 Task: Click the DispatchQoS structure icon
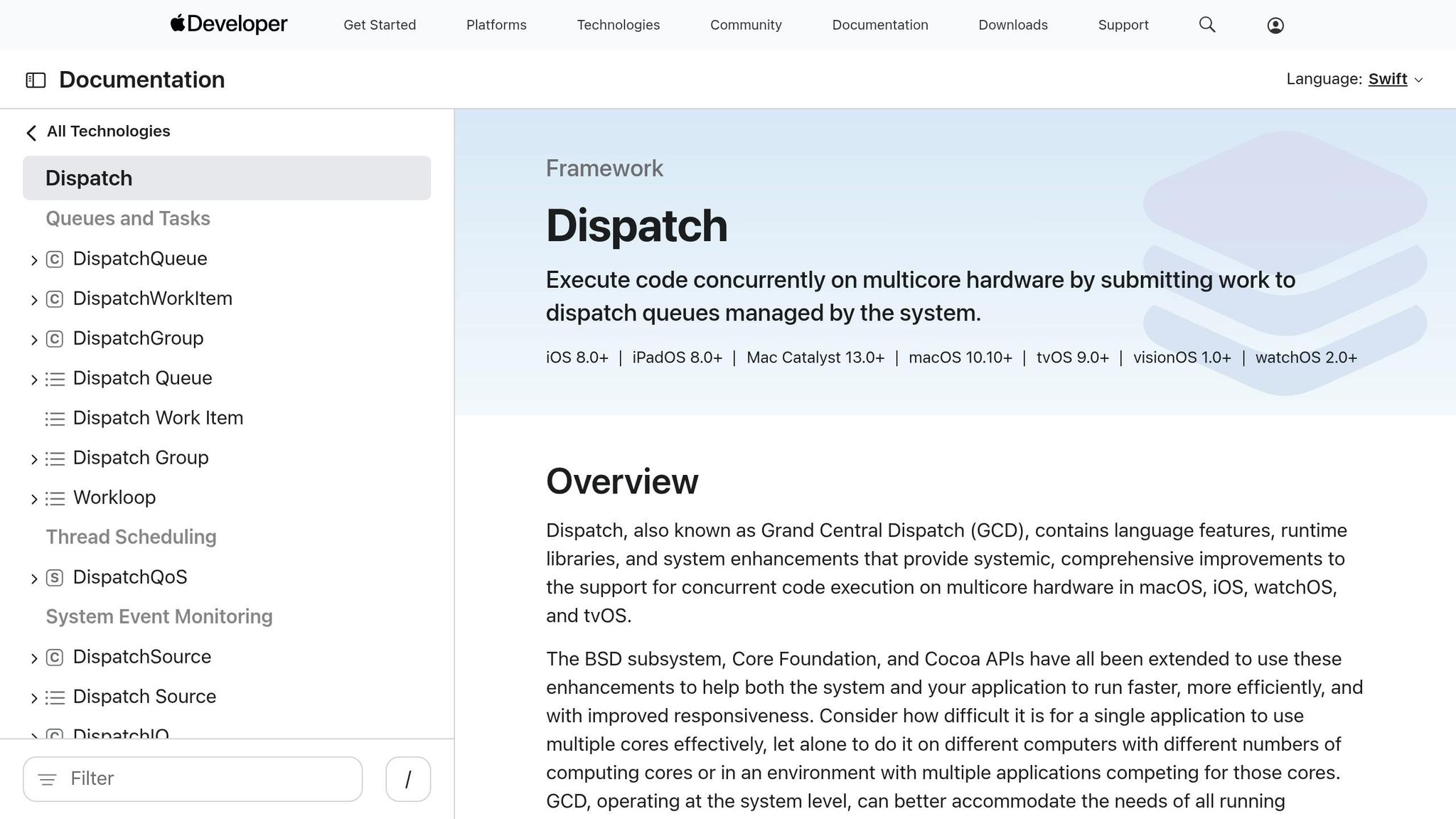(x=55, y=578)
